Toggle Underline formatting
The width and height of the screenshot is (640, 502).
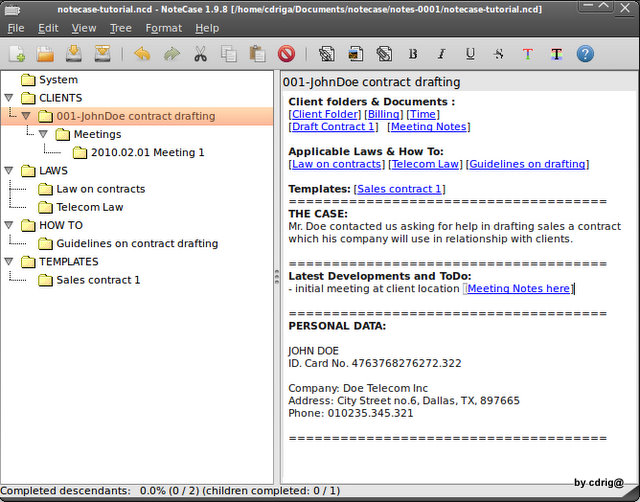(x=470, y=54)
